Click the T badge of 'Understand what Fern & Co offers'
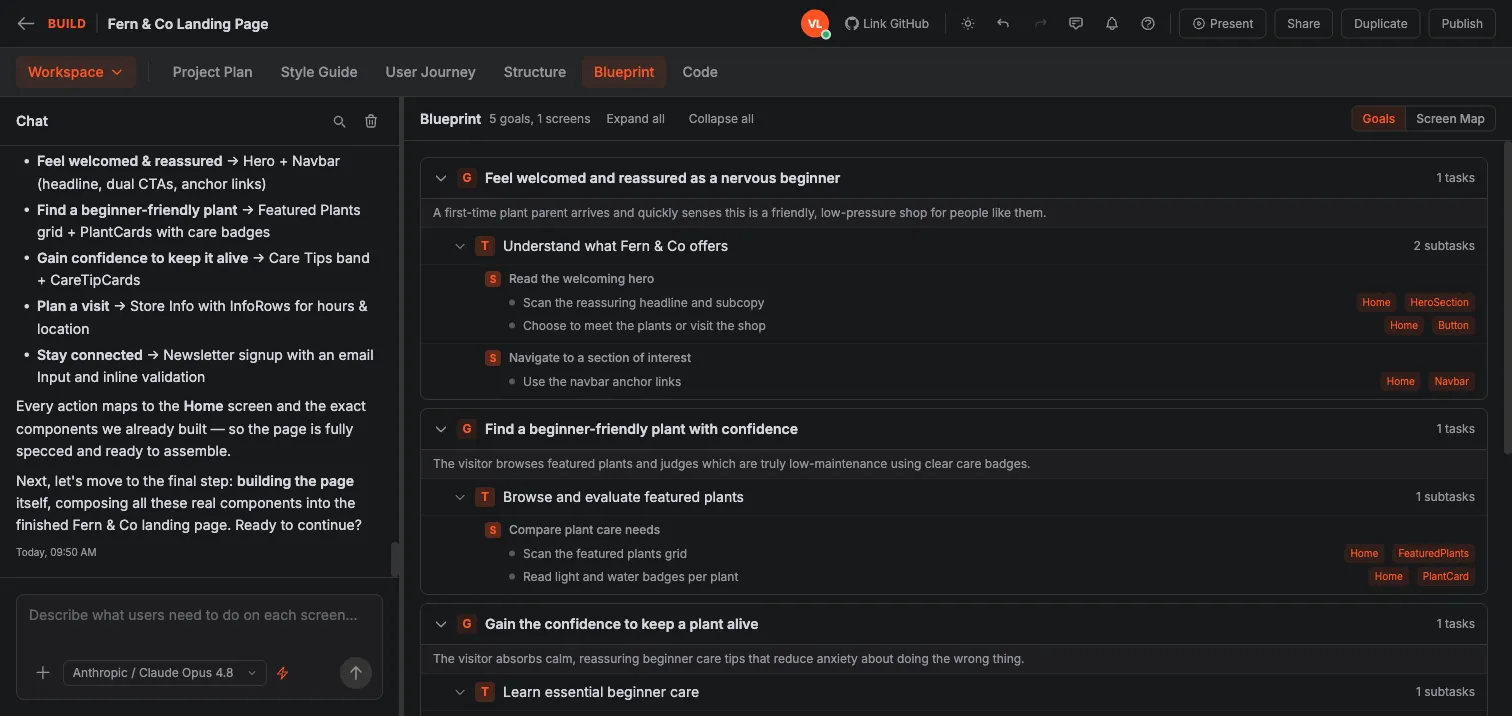Screen dimensions: 1512x716 [485, 246]
